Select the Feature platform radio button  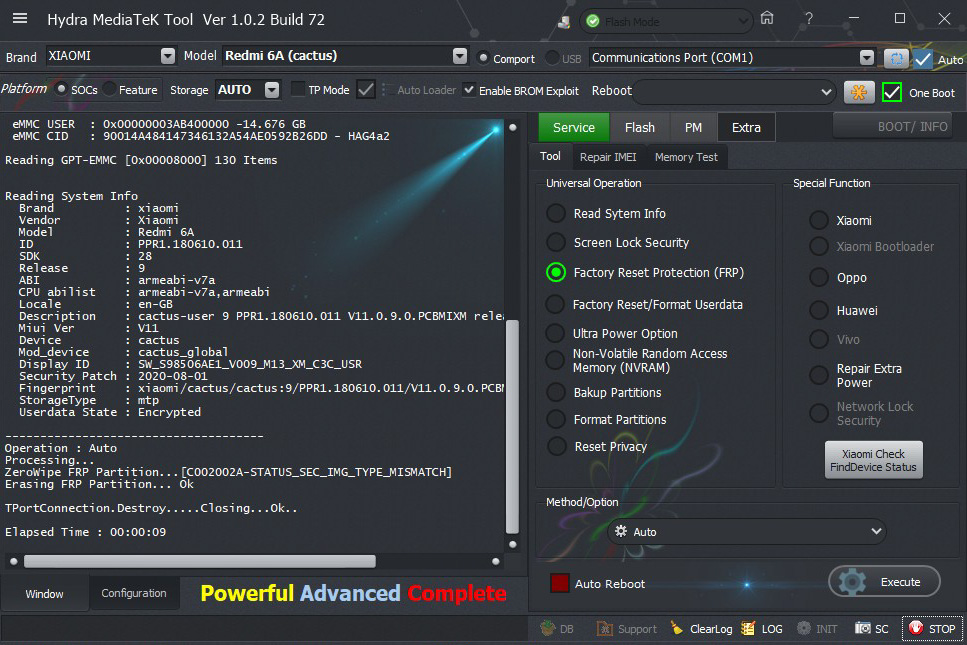coord(109,89)
